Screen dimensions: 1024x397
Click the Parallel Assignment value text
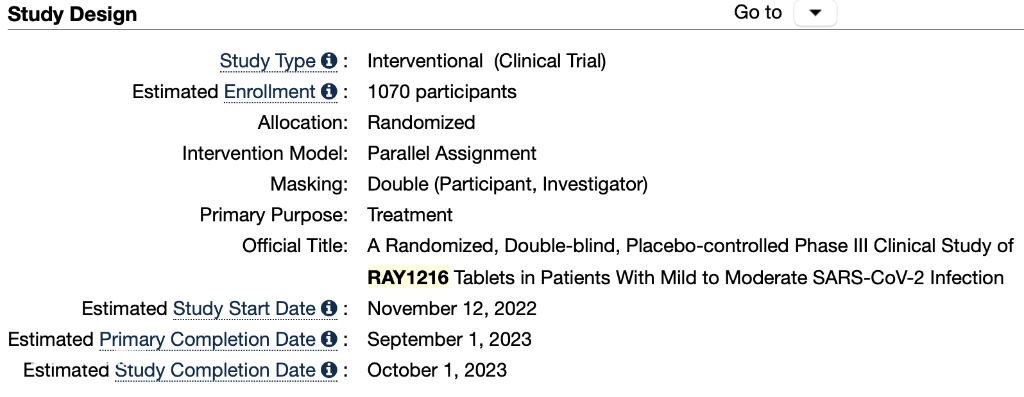pyautogui.click(x=452, y=153)
